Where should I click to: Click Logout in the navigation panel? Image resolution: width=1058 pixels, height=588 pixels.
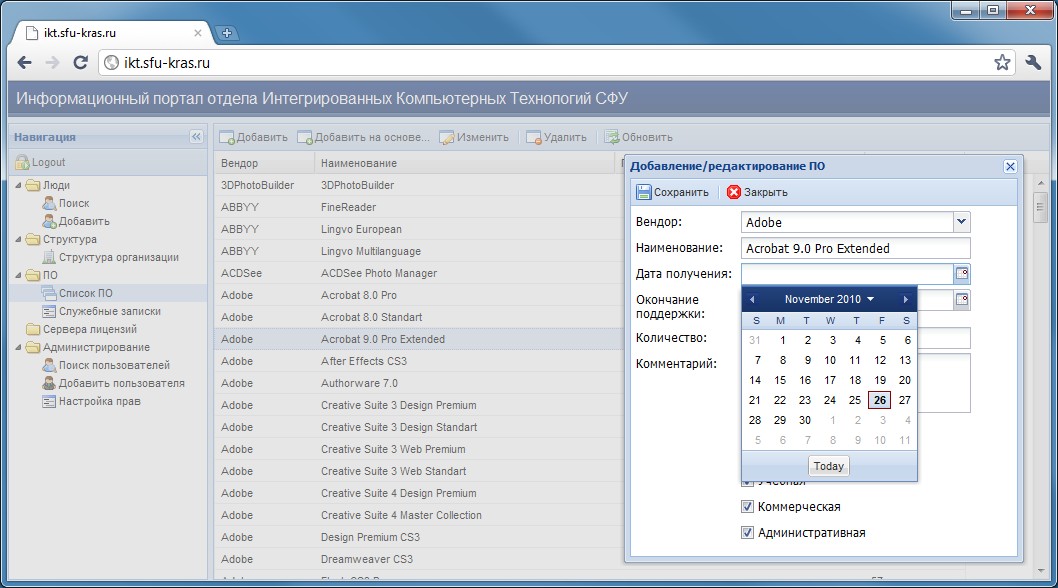pyautogui.click(x=40, y=162)
